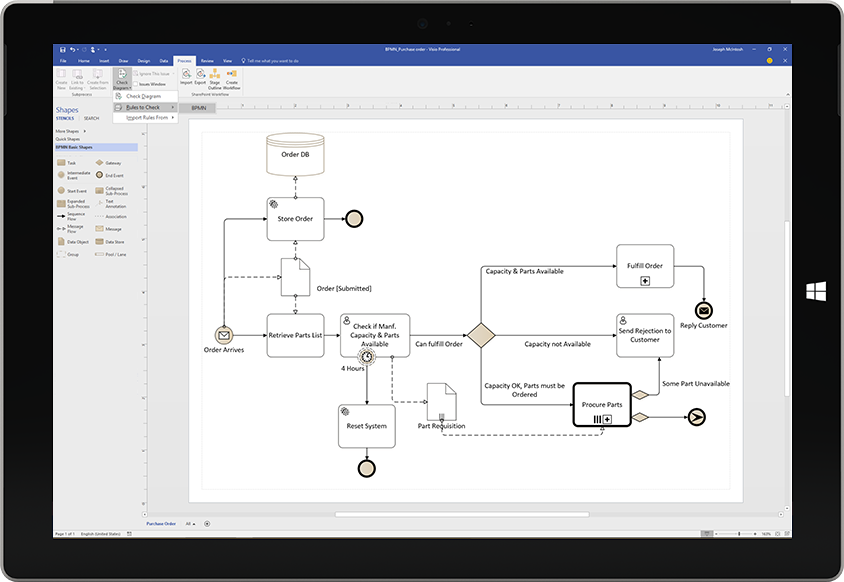The width and height of the screenshot is (844, 582).
Task: Click the zoom slider in status bar
Action: [740, 534]
